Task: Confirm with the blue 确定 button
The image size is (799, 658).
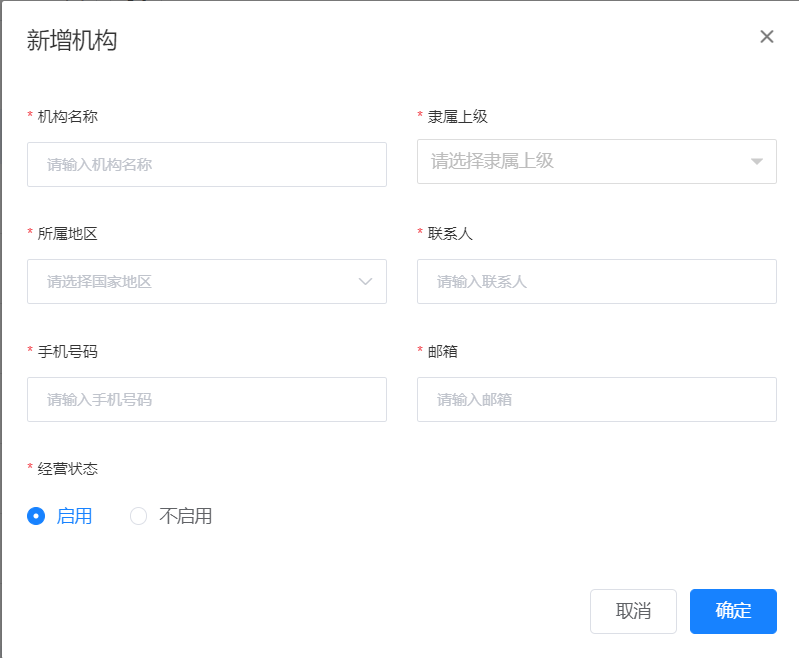Action: click(733, 611)
